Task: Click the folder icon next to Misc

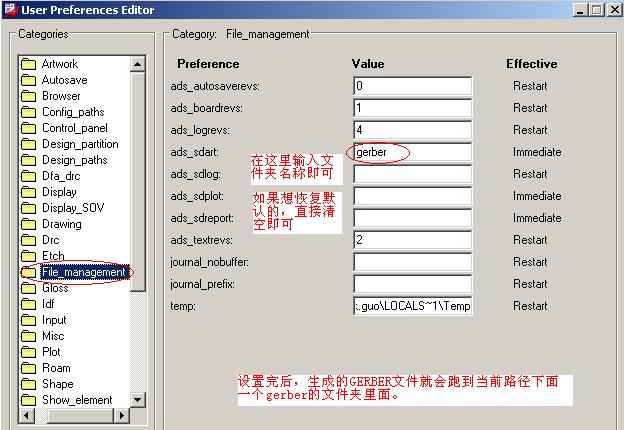Action: (x=28, y=336)
